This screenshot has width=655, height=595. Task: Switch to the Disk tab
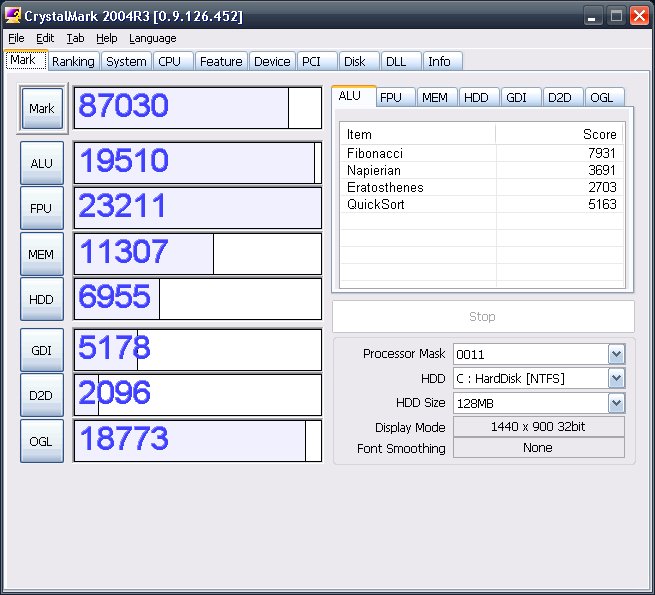point(359,61)
